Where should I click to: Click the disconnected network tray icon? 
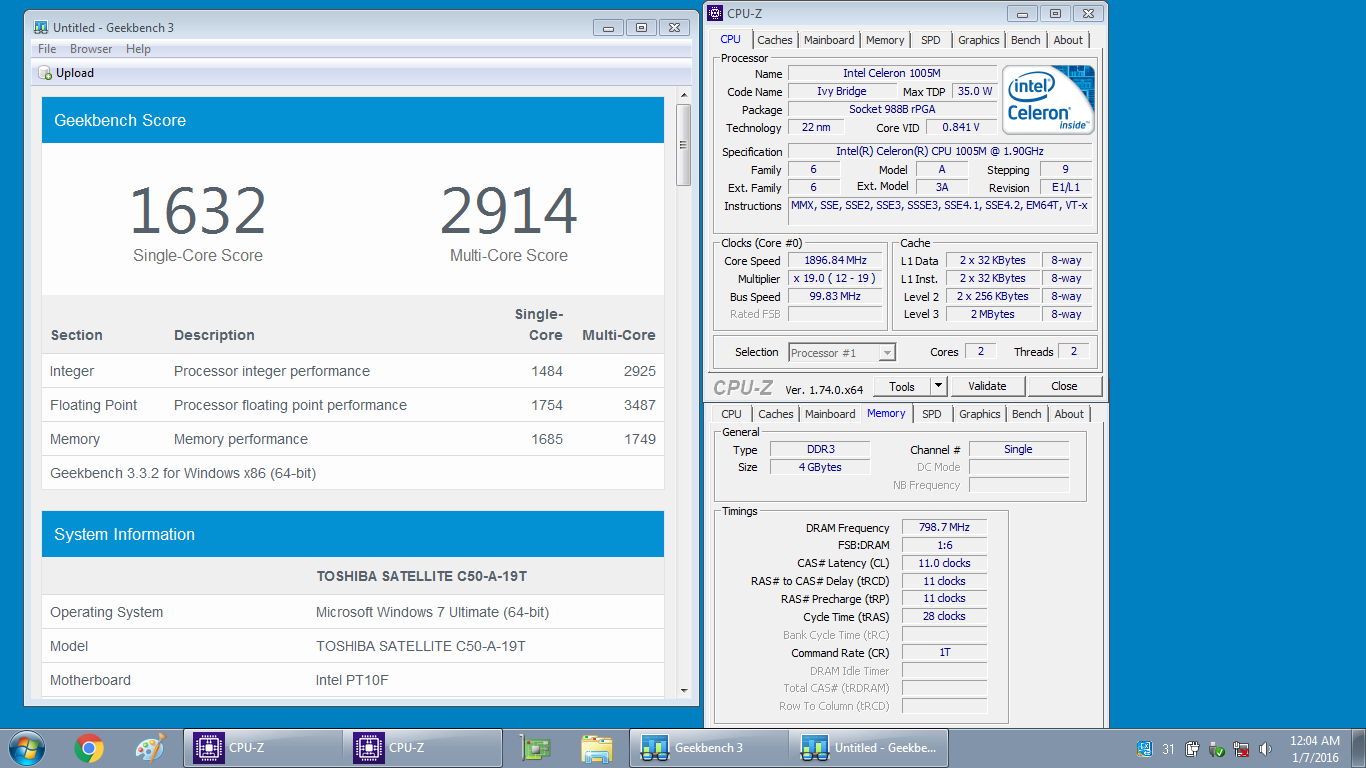point(1242,748)
